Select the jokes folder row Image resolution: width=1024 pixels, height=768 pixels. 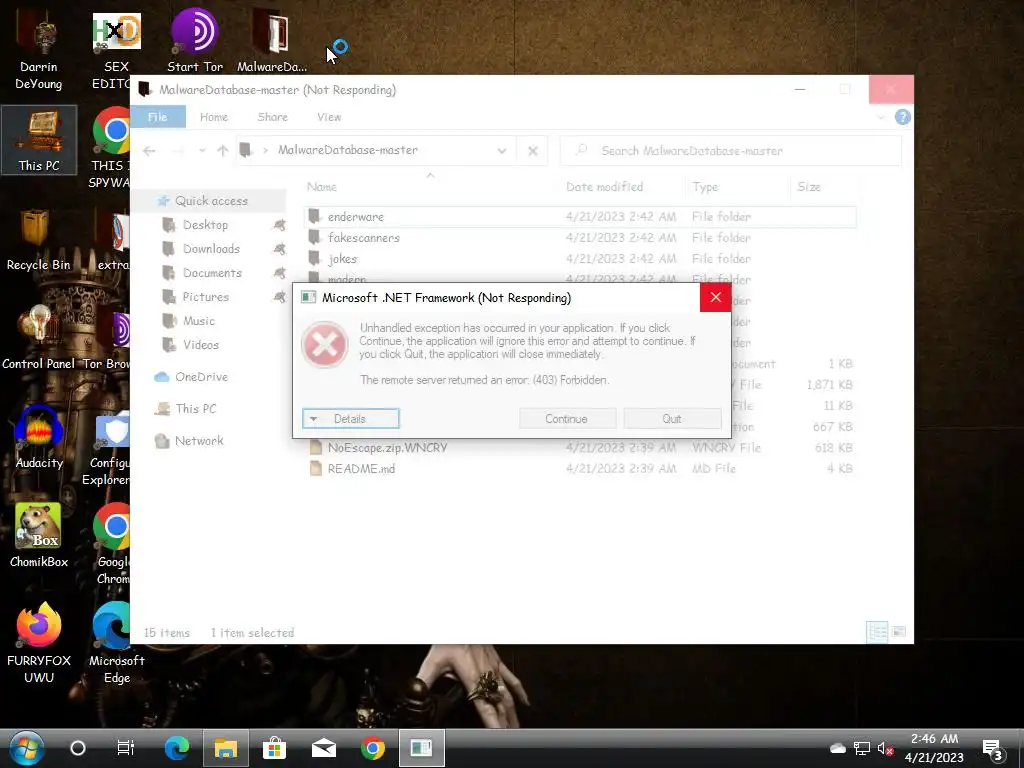(580, 259)
